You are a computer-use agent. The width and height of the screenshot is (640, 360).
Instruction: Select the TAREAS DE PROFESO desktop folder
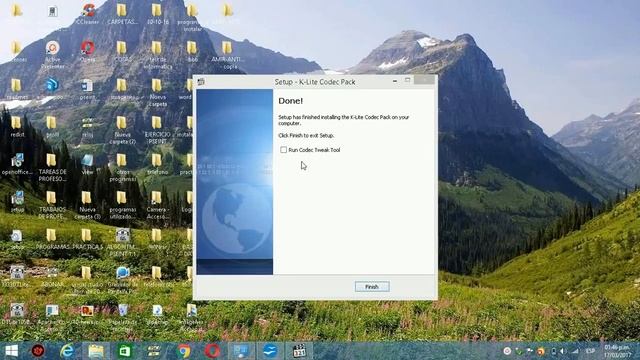tap(52, 168)
